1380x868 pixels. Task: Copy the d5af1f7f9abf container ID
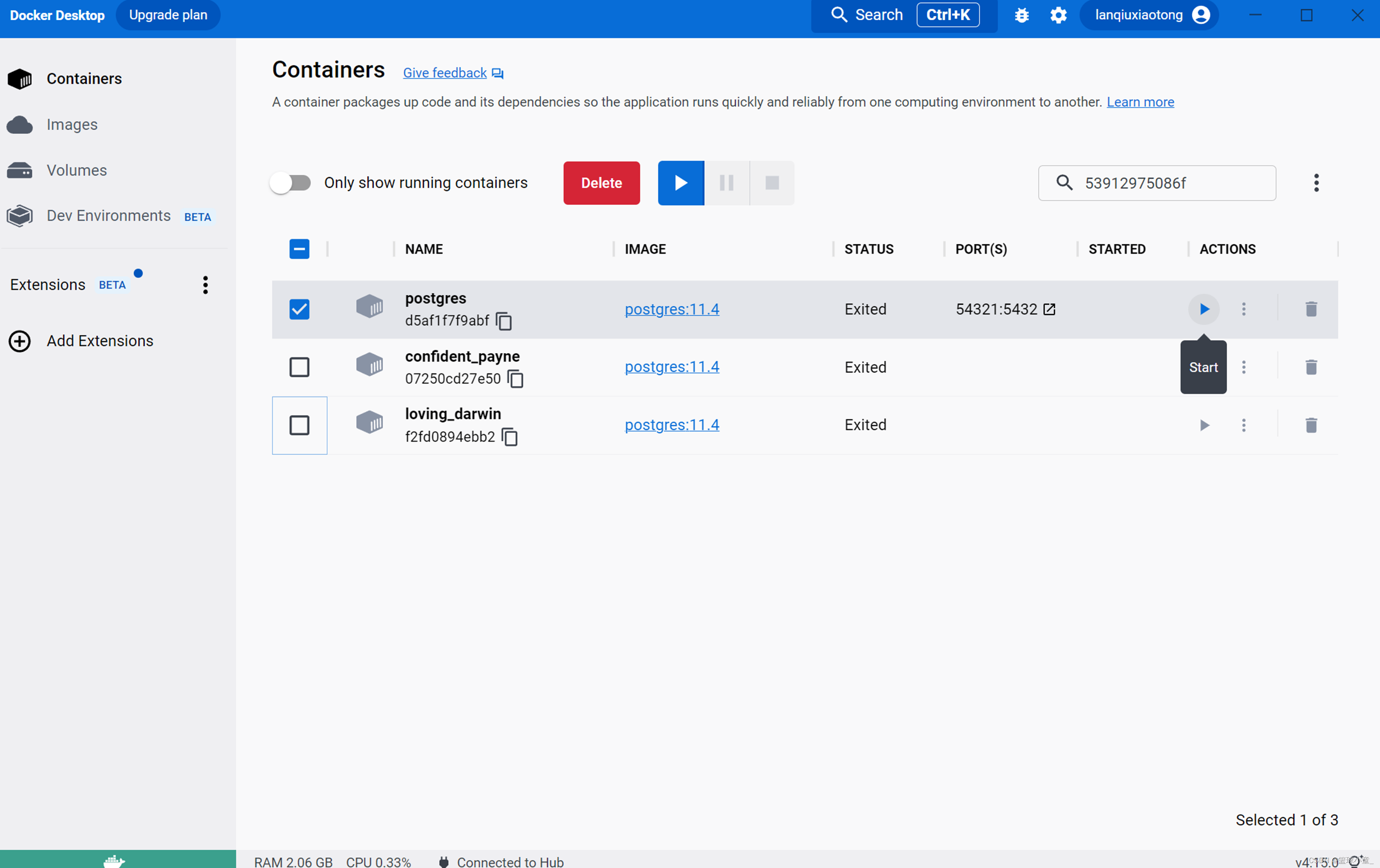(x=504, y=321)
